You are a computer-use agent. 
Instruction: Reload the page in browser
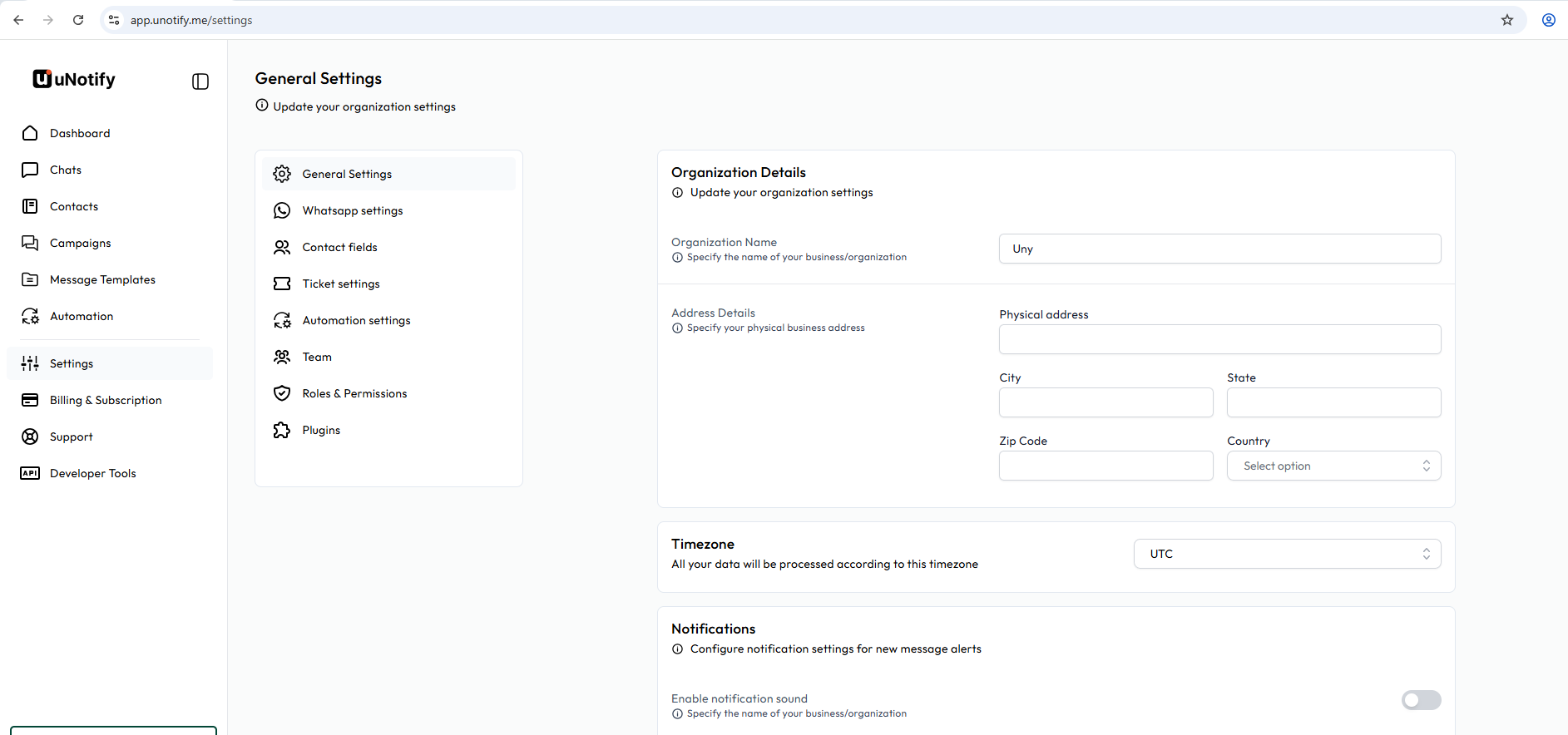[x=78, y=20]
